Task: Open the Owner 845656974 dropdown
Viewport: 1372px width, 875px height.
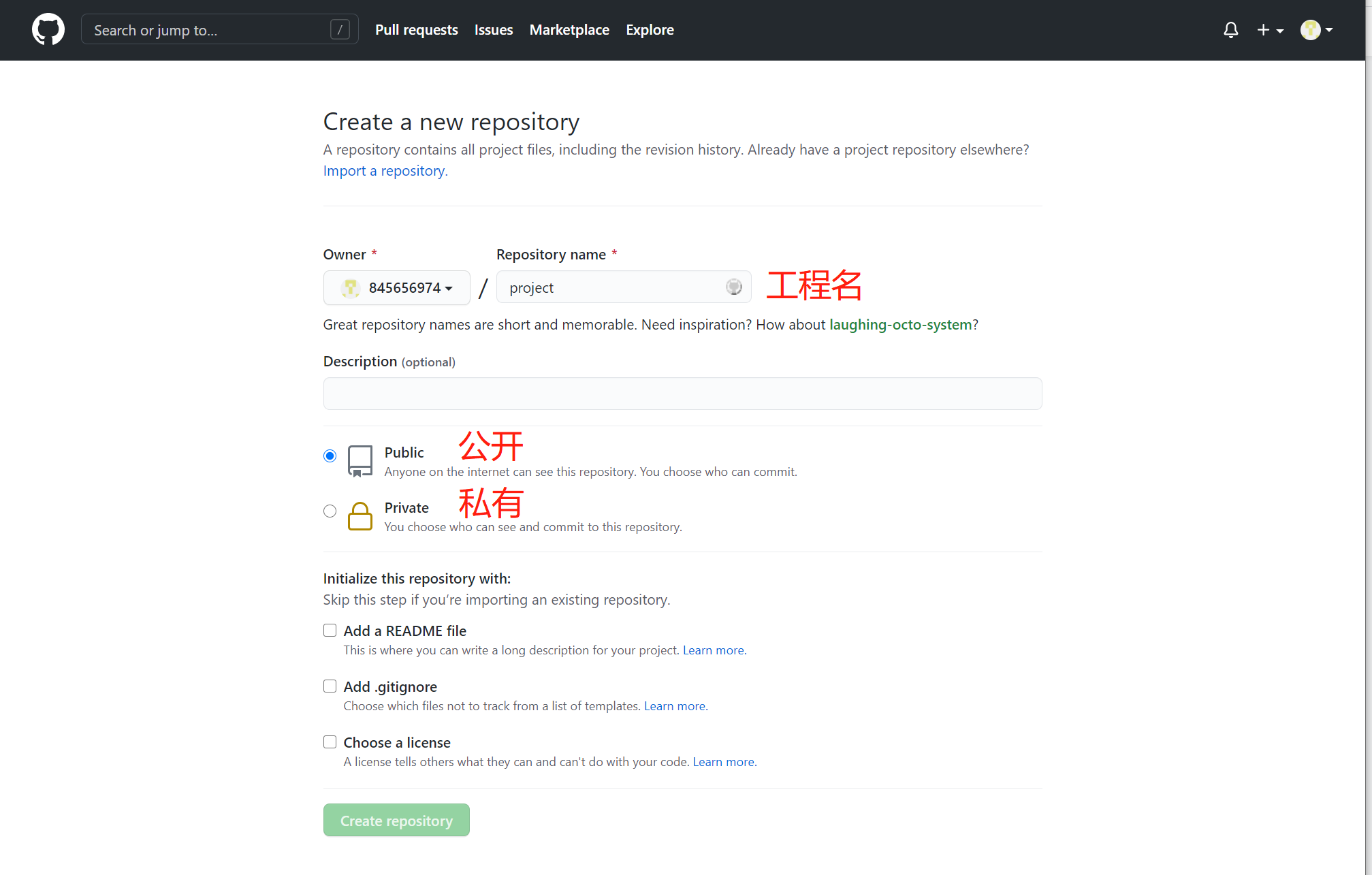Action: tap(397, 288)
